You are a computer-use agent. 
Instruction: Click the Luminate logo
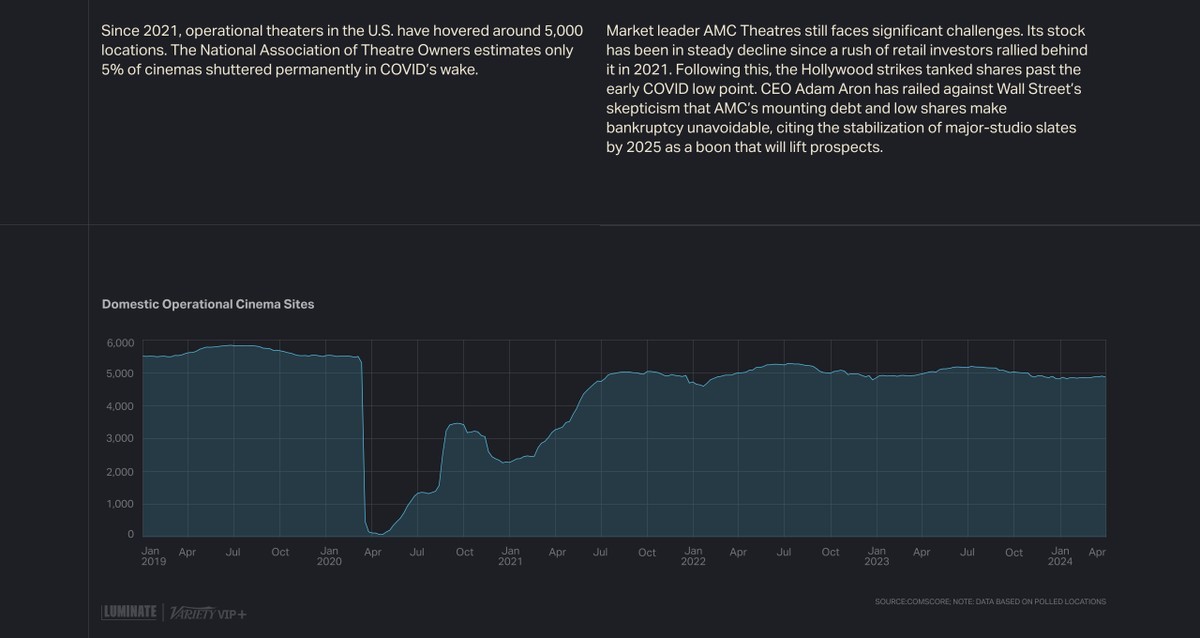(130, 612)
